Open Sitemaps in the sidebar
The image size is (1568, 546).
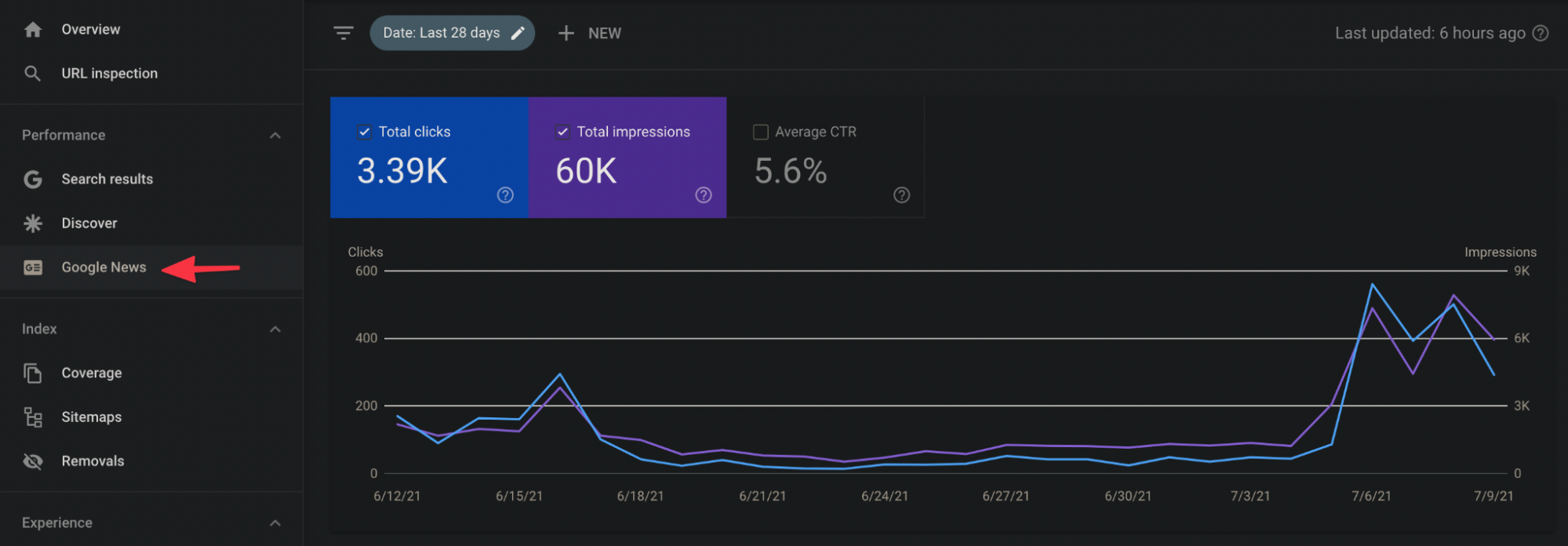(151, 417)
